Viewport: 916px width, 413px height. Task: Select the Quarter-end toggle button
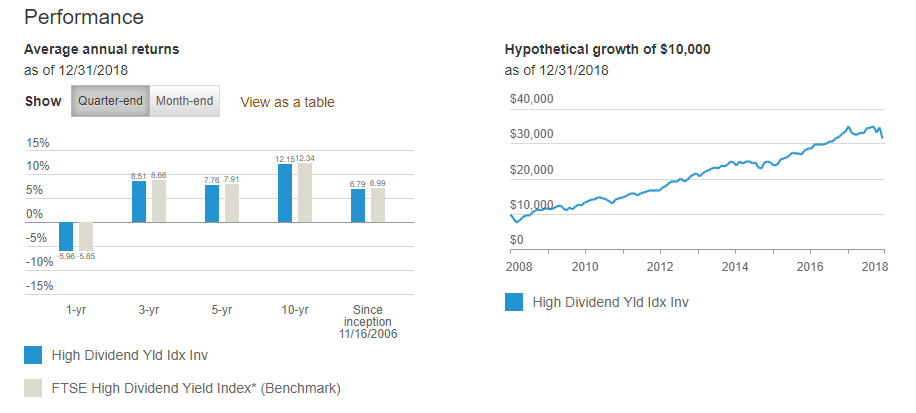[x=110, y=101]
